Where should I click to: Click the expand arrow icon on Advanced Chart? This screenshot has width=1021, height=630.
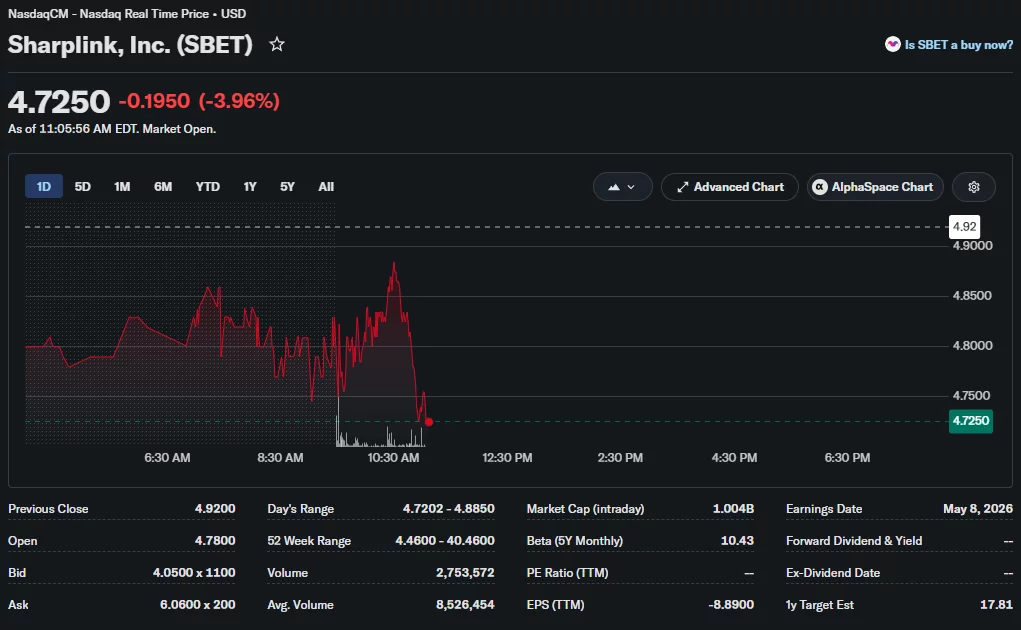682,187
